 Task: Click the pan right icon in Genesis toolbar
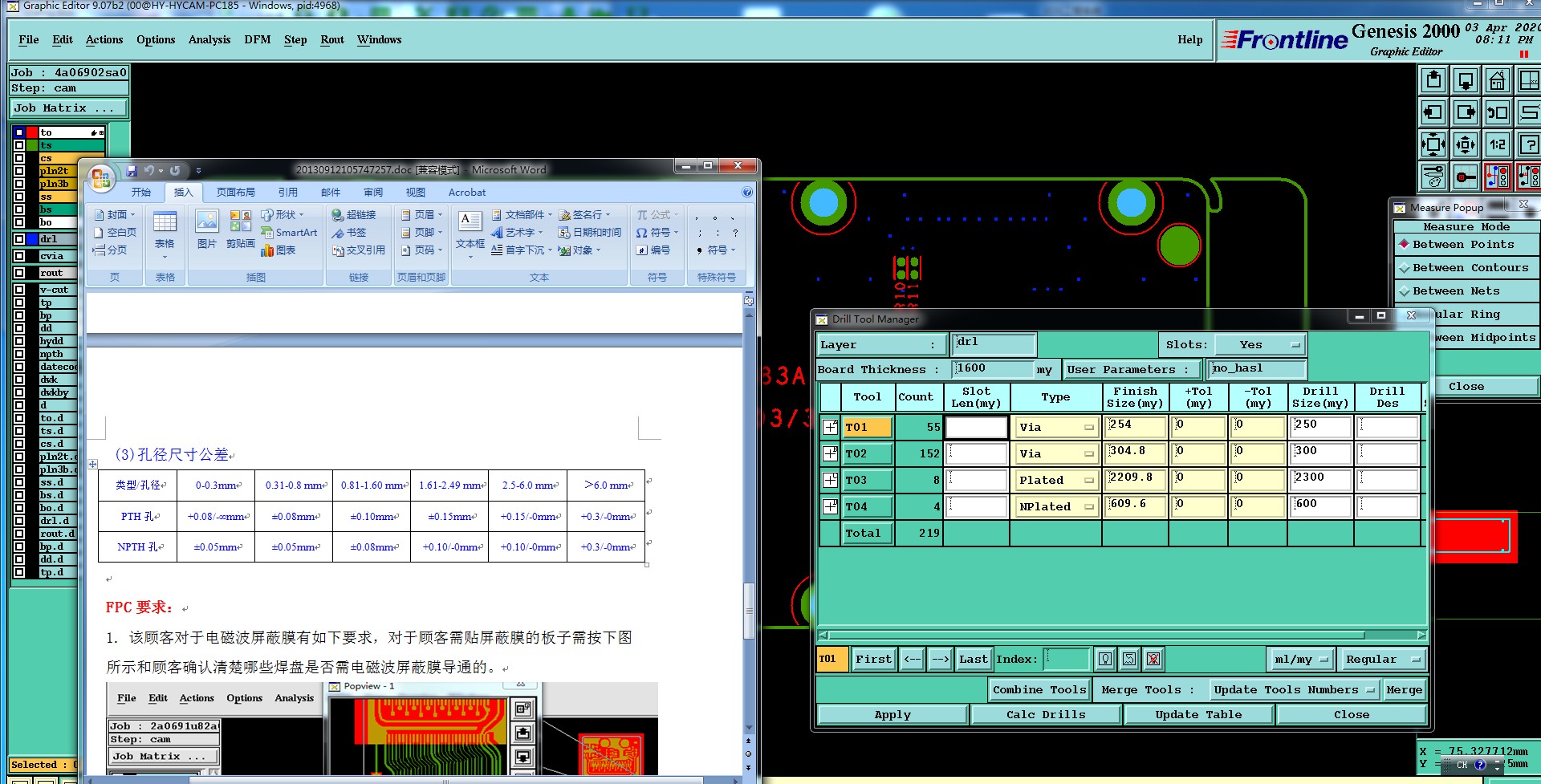tap(1466, 112)
